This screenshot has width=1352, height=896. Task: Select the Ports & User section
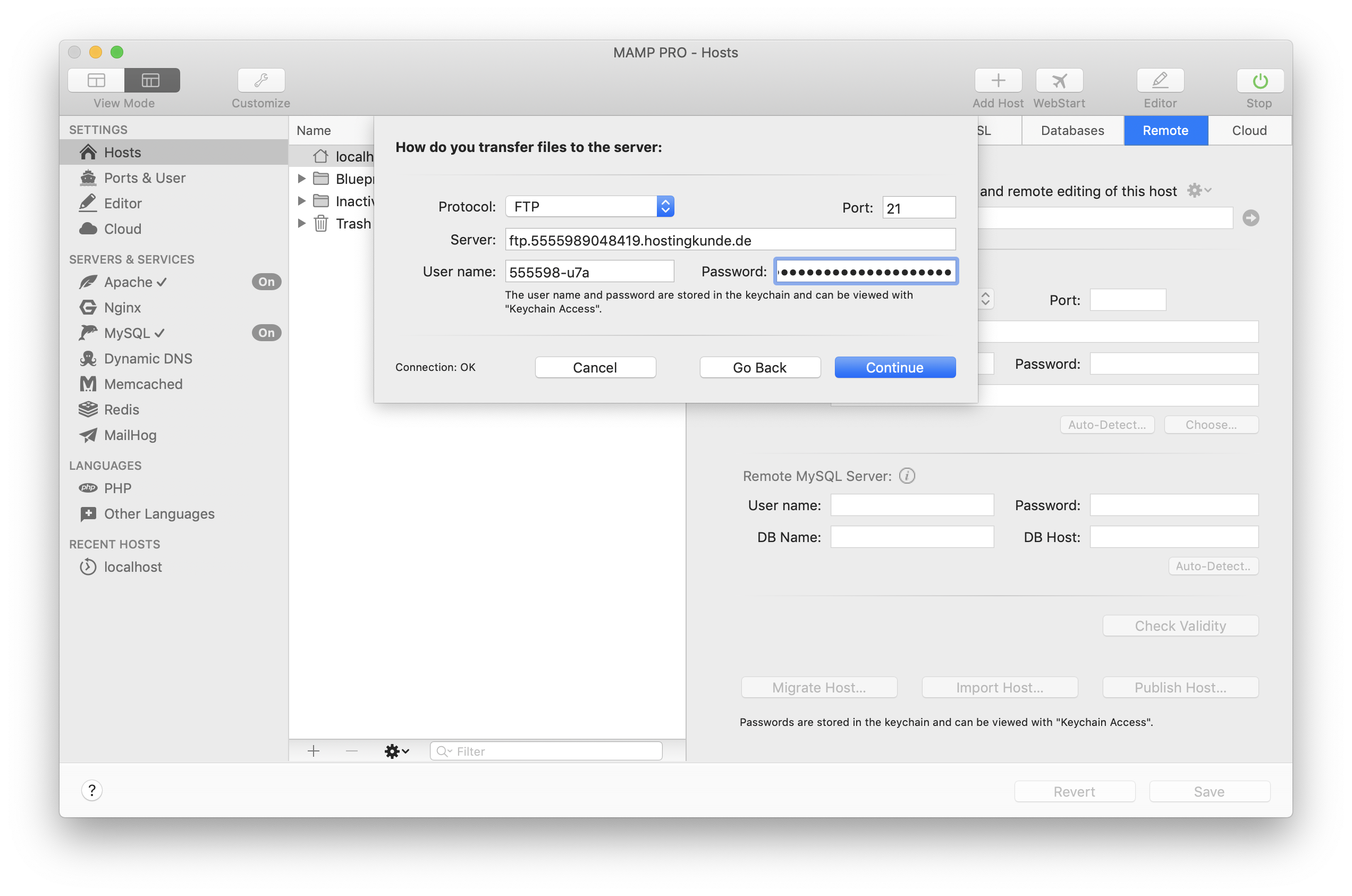click(x=145, y=177)
